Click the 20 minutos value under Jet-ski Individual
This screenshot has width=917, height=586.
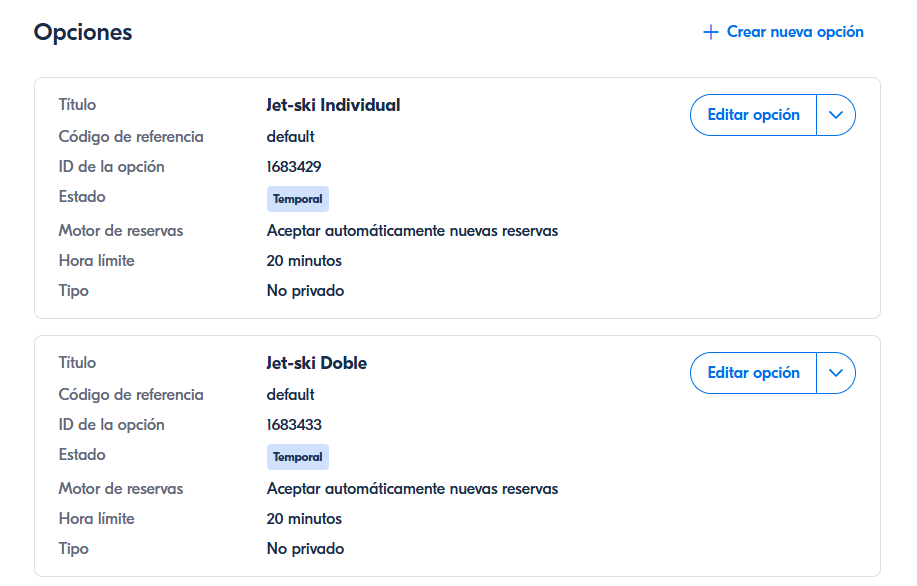coord(304,261)
